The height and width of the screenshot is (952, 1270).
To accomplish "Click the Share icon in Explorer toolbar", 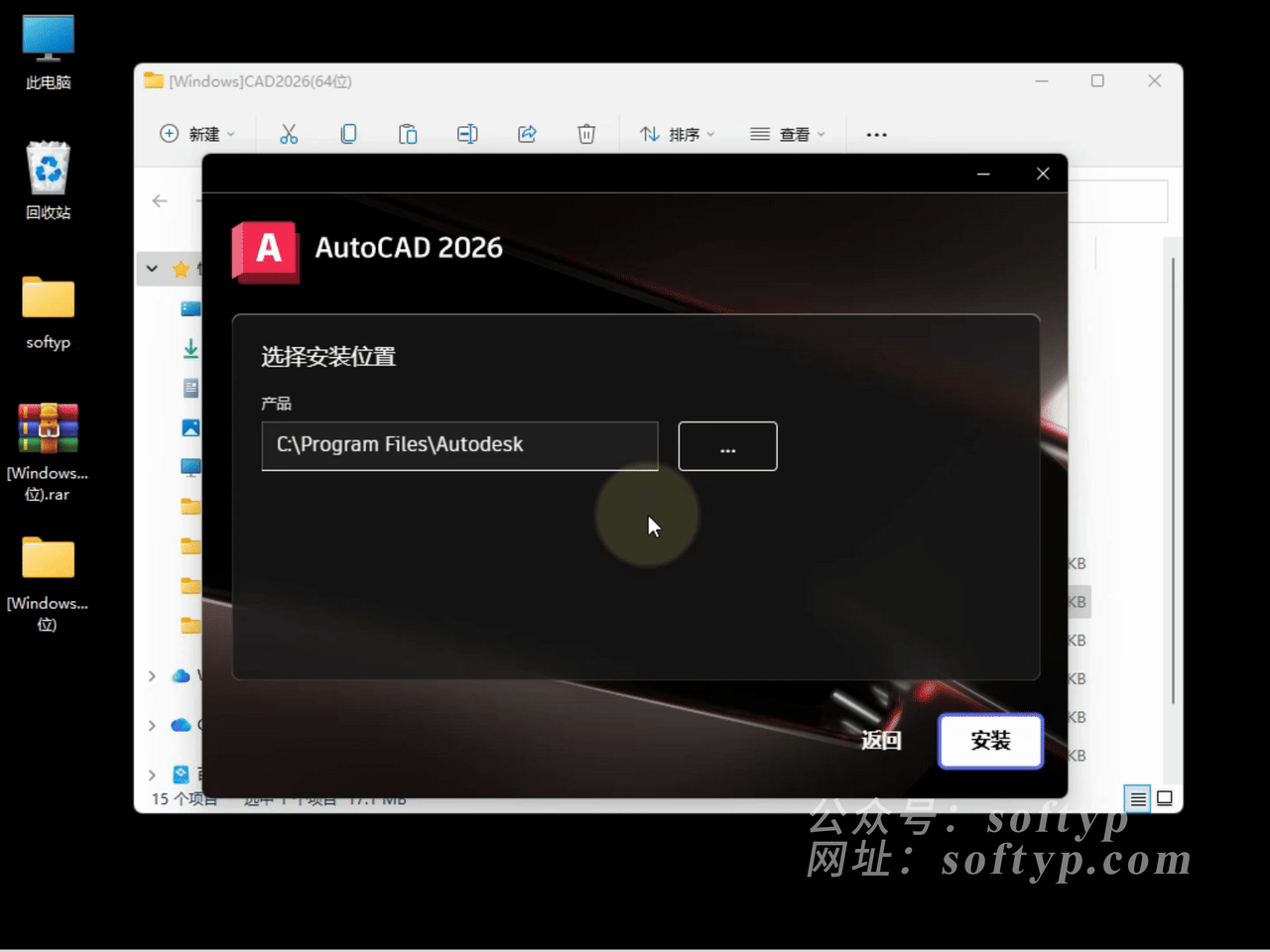I will click(x=527, y=134).
